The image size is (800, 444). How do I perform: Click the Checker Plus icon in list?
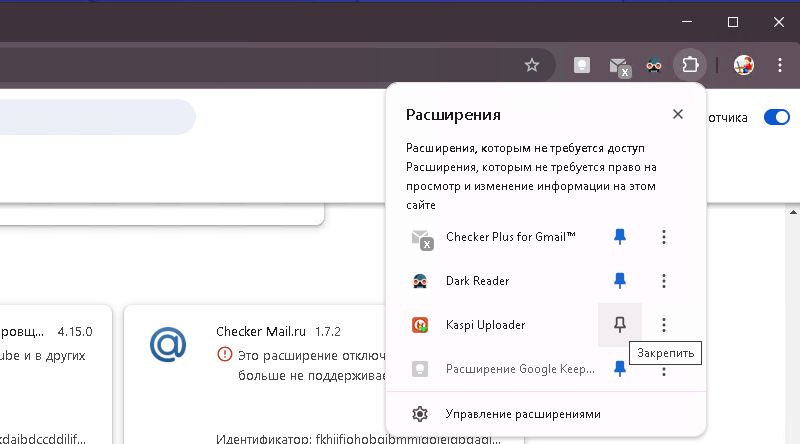(422, 239)
